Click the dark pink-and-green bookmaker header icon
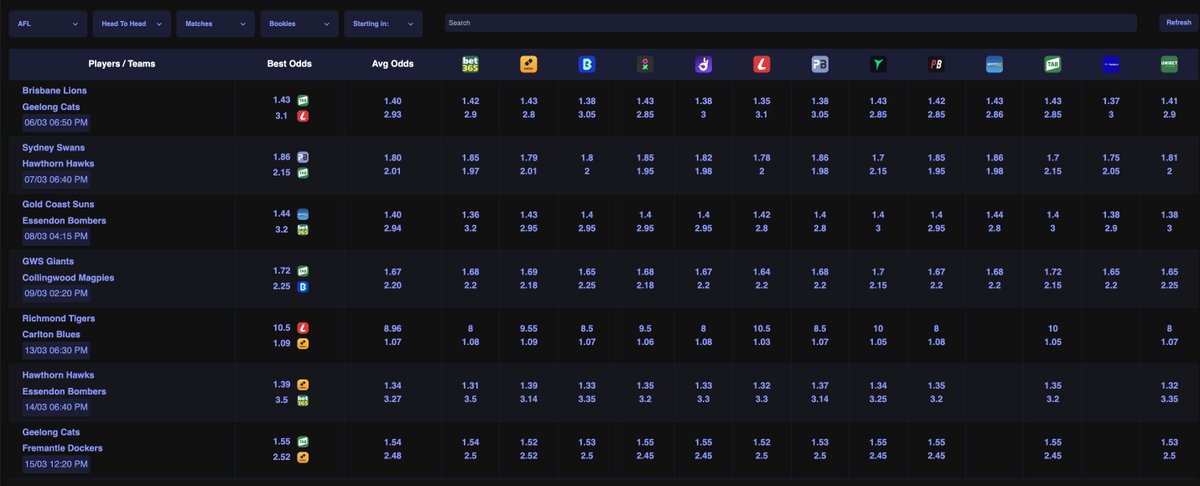Viewport: 1200px width, 486px height. [x=645, y=65]
